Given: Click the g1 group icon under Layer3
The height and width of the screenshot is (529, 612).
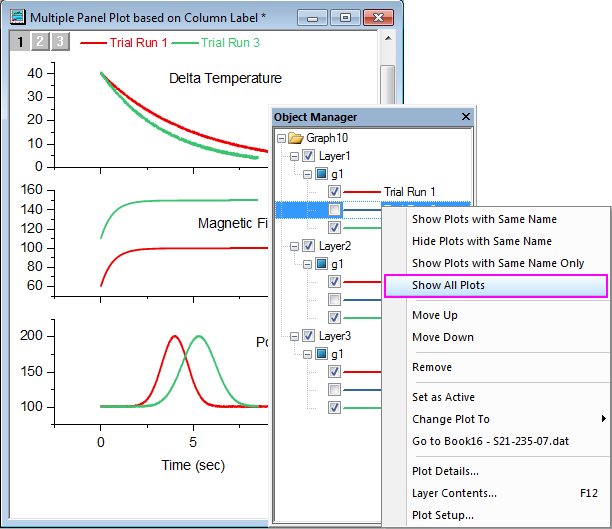Looking at the screenshot, I should click(x=322, y=354).
